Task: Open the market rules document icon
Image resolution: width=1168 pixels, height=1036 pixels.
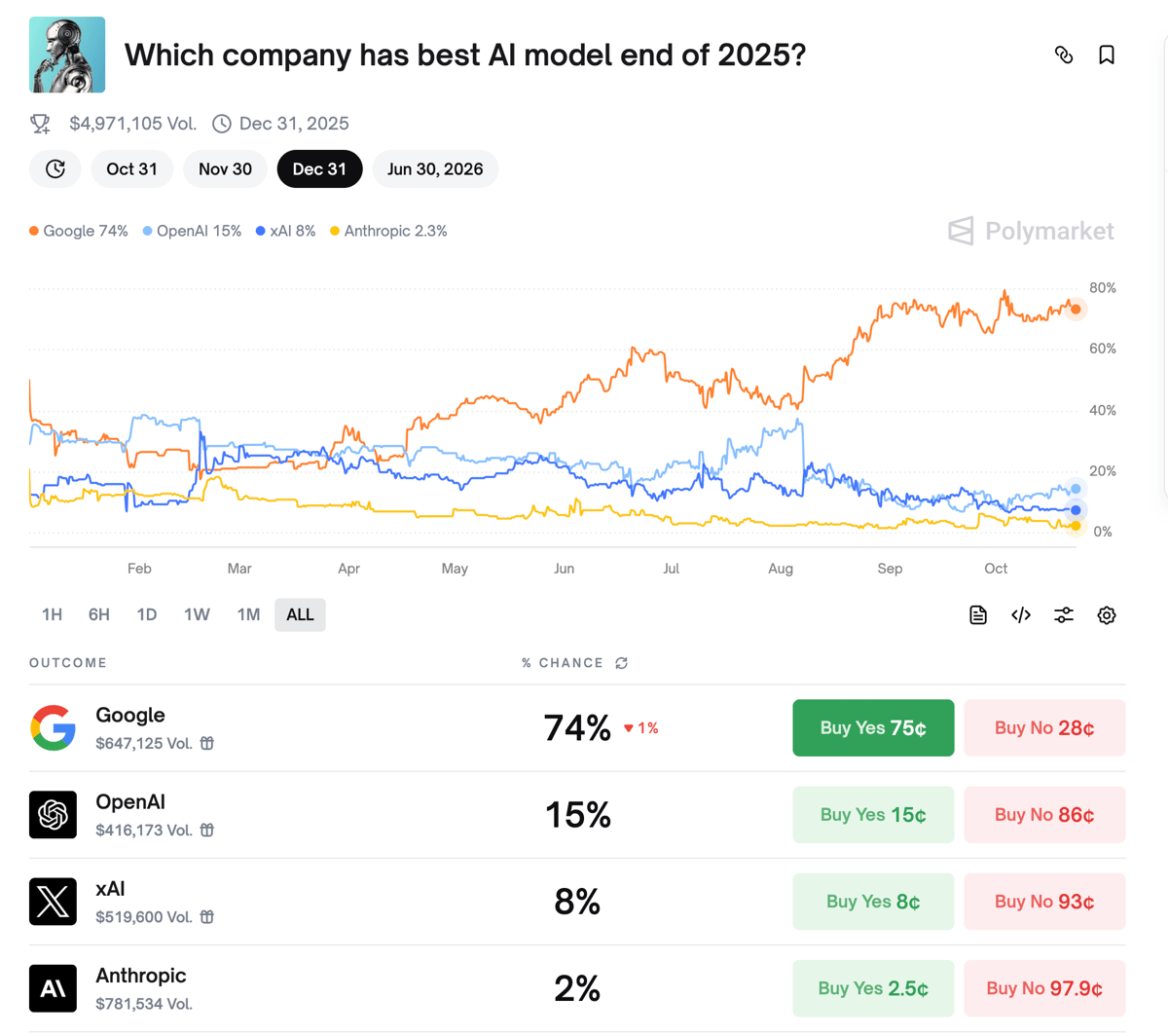Action: pos(977,614)
